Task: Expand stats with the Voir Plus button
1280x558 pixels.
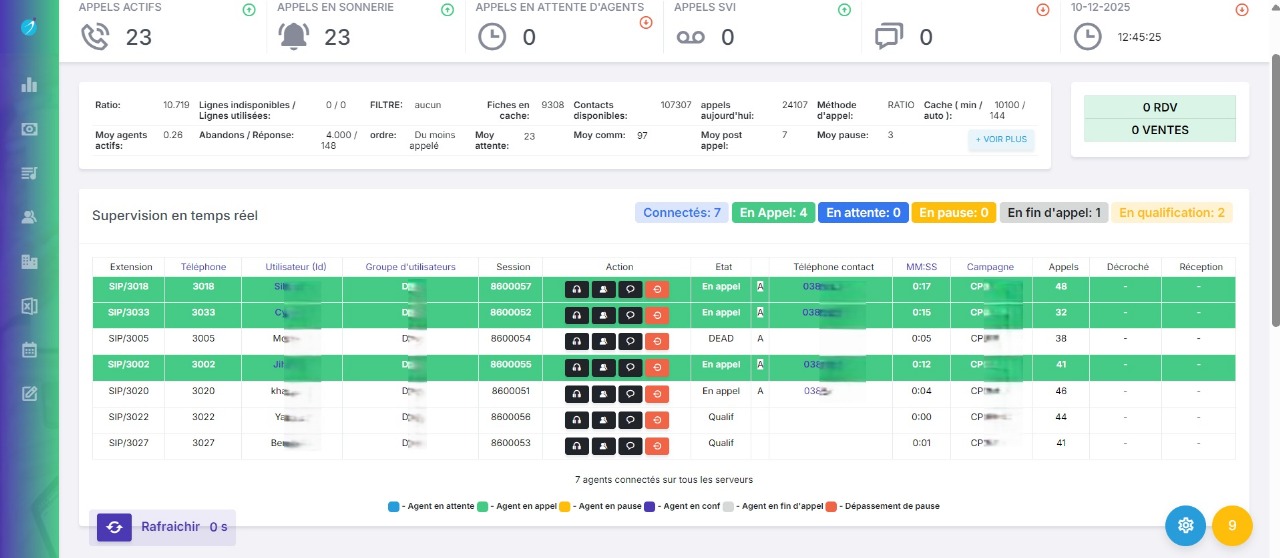Action: (1000, 141)
